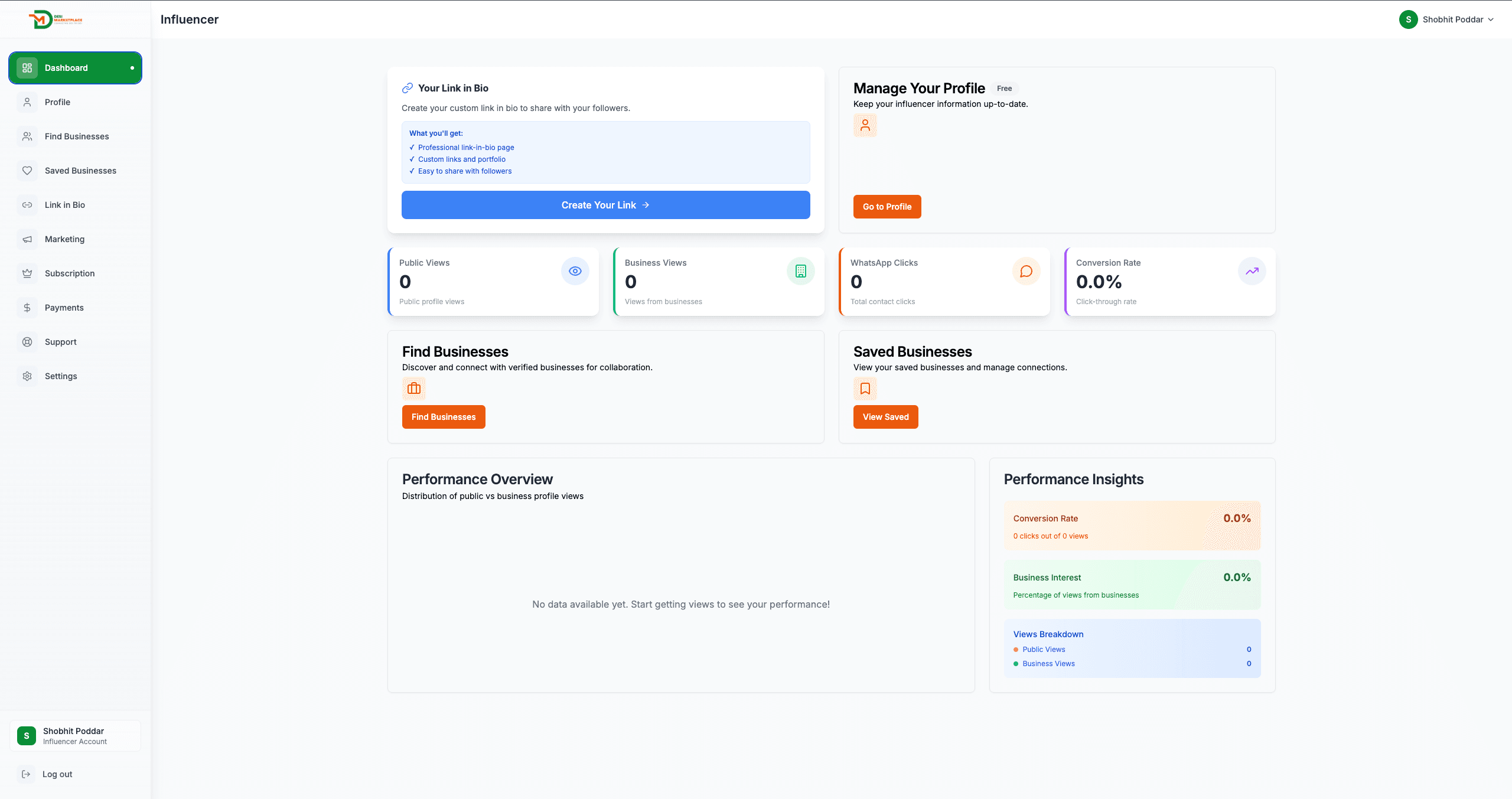Click the bookmark icon in Saved Businesses card
This screenshot has width=1512, height=799.
[865, 389]
